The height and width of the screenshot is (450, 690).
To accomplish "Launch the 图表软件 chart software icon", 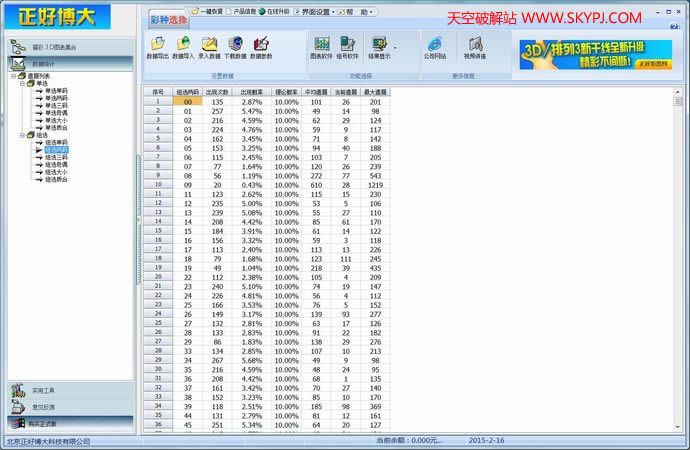I will pos(322,46).
